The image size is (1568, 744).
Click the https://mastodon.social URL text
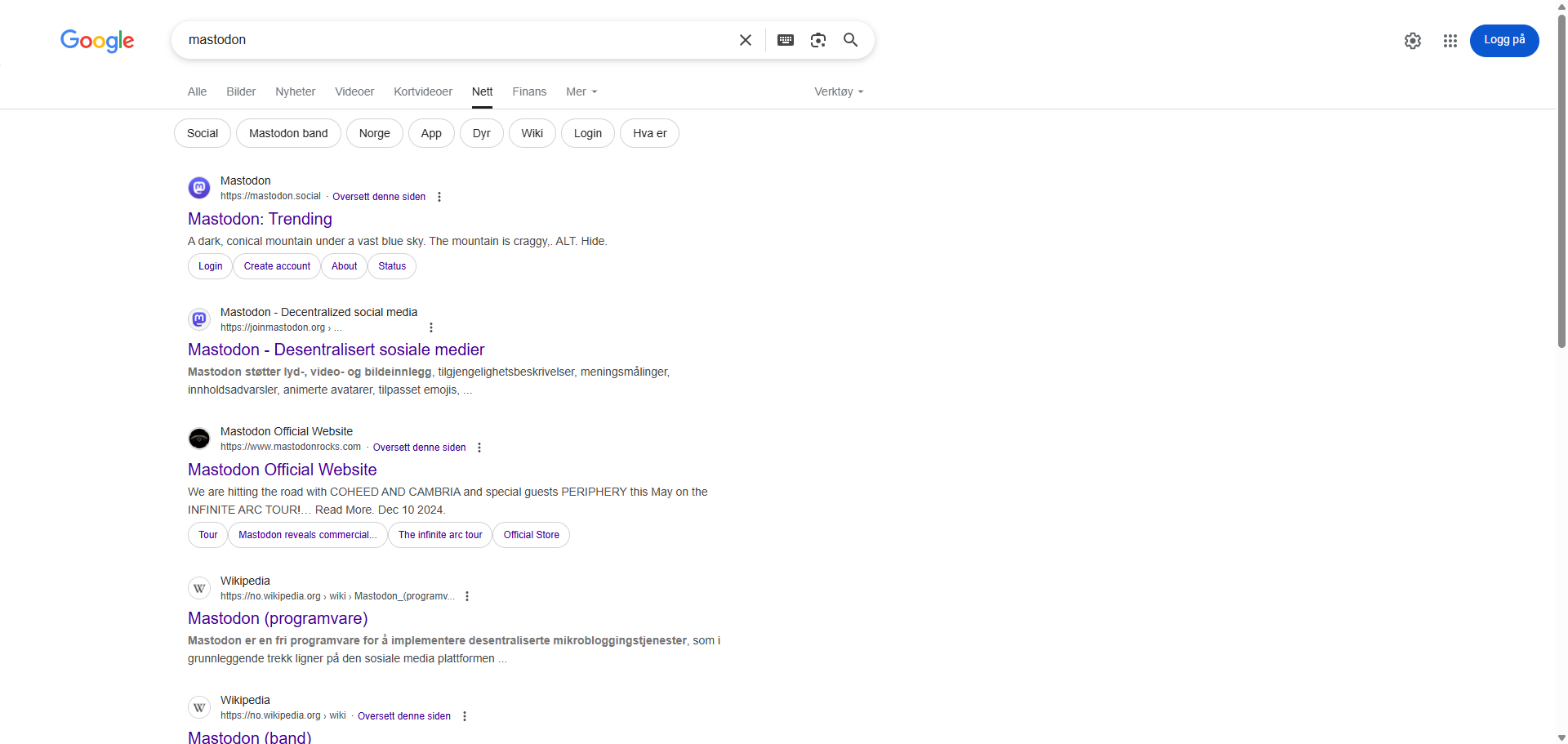(x=270, y=196)
